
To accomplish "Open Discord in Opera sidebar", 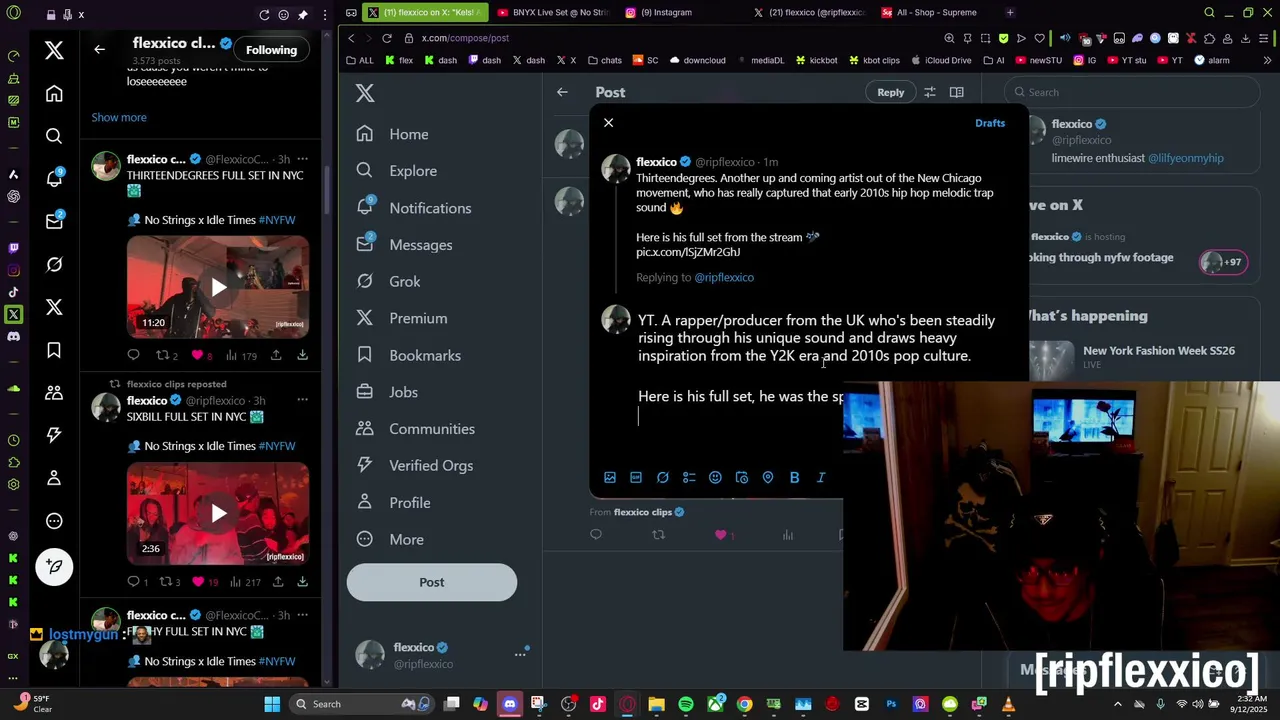I will 13,336.
